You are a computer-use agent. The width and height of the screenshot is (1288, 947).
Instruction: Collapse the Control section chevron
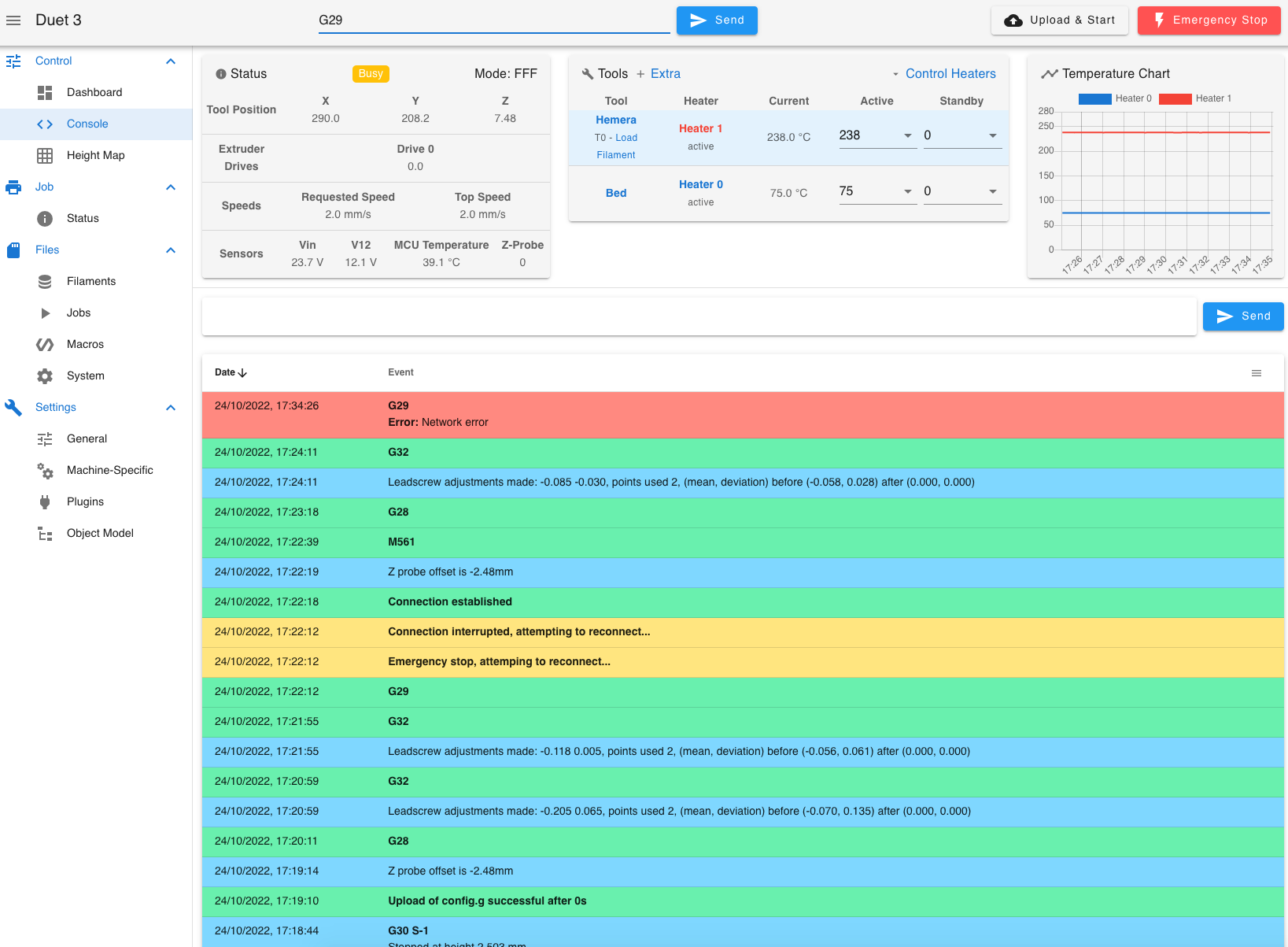click(171, 61)
